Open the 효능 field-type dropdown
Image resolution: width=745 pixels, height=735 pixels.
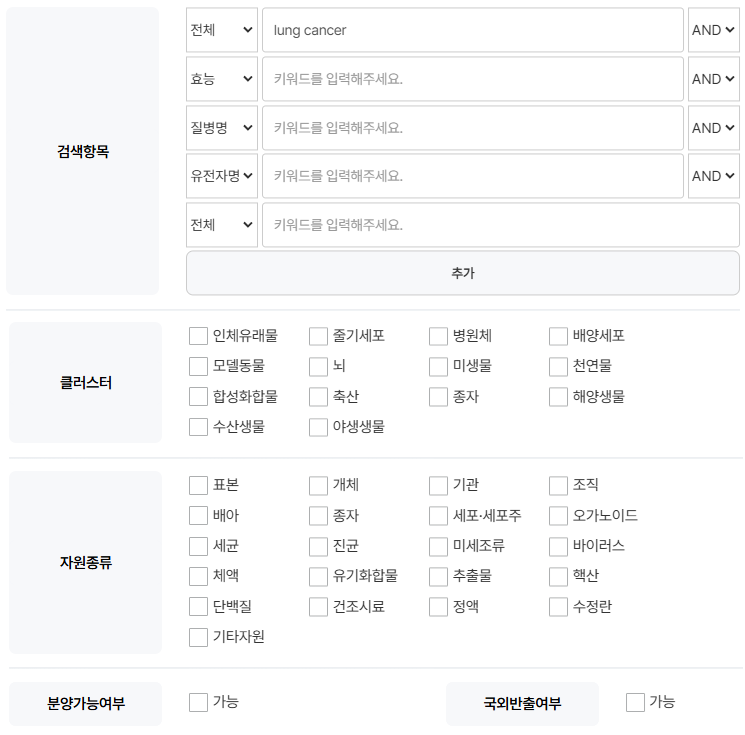click(x=221, y=79)
